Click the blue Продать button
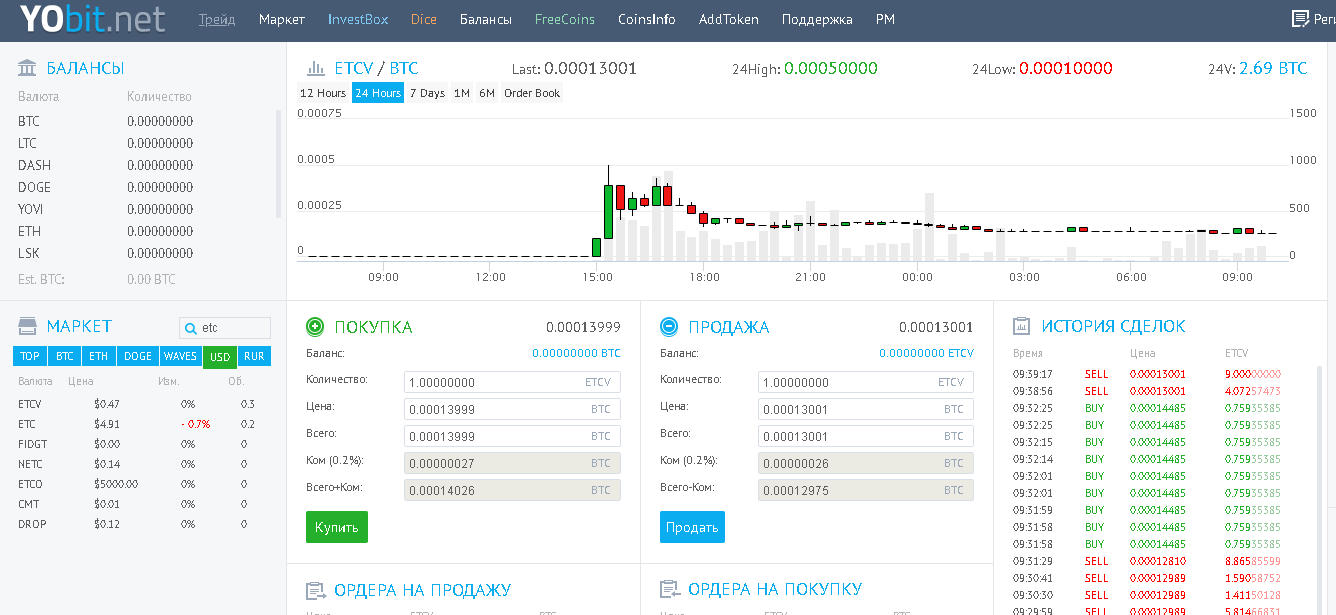Viewport: 1336px width, 615px height. pos(692,527)
